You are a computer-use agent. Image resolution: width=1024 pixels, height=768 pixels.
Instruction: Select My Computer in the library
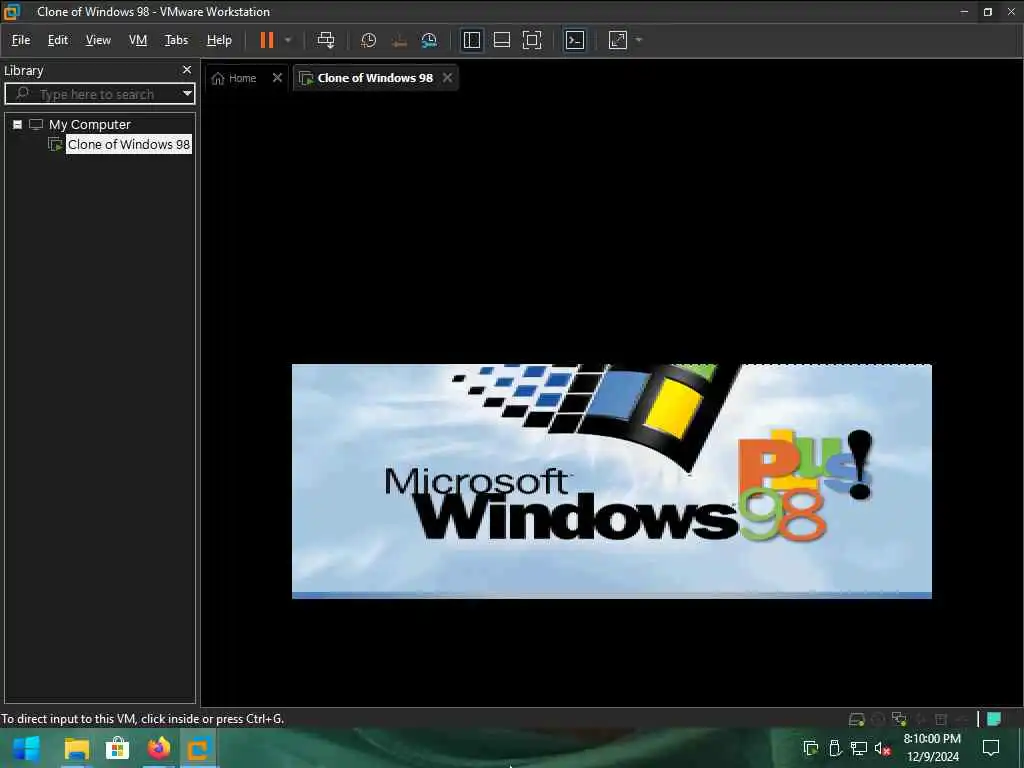tap(89, 125)
